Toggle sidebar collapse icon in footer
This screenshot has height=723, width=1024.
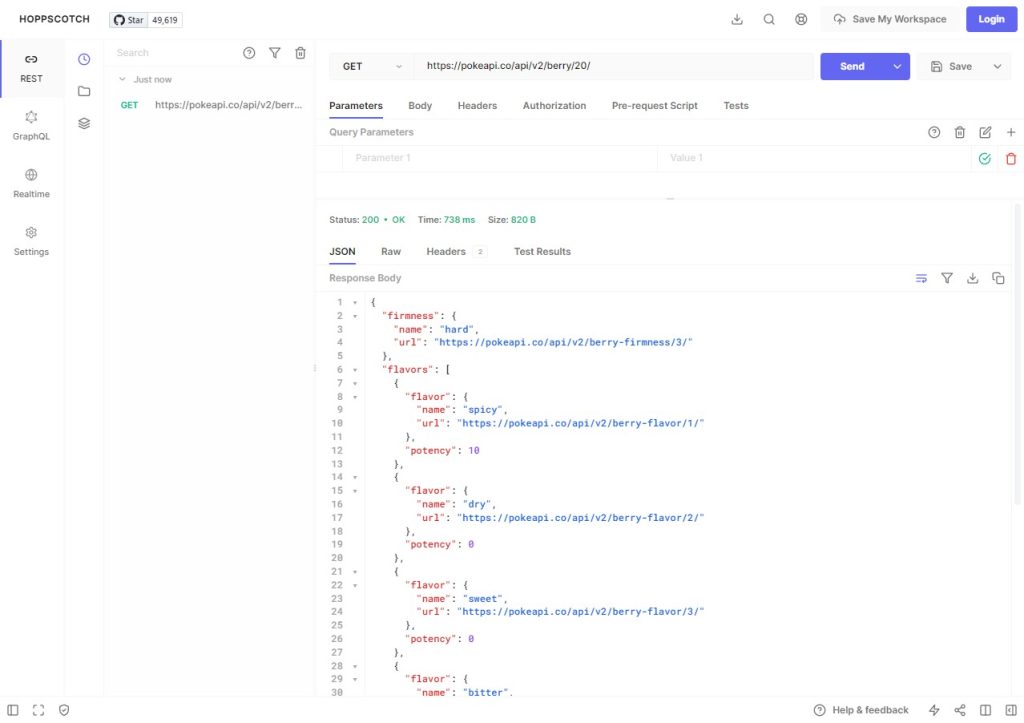13,711
